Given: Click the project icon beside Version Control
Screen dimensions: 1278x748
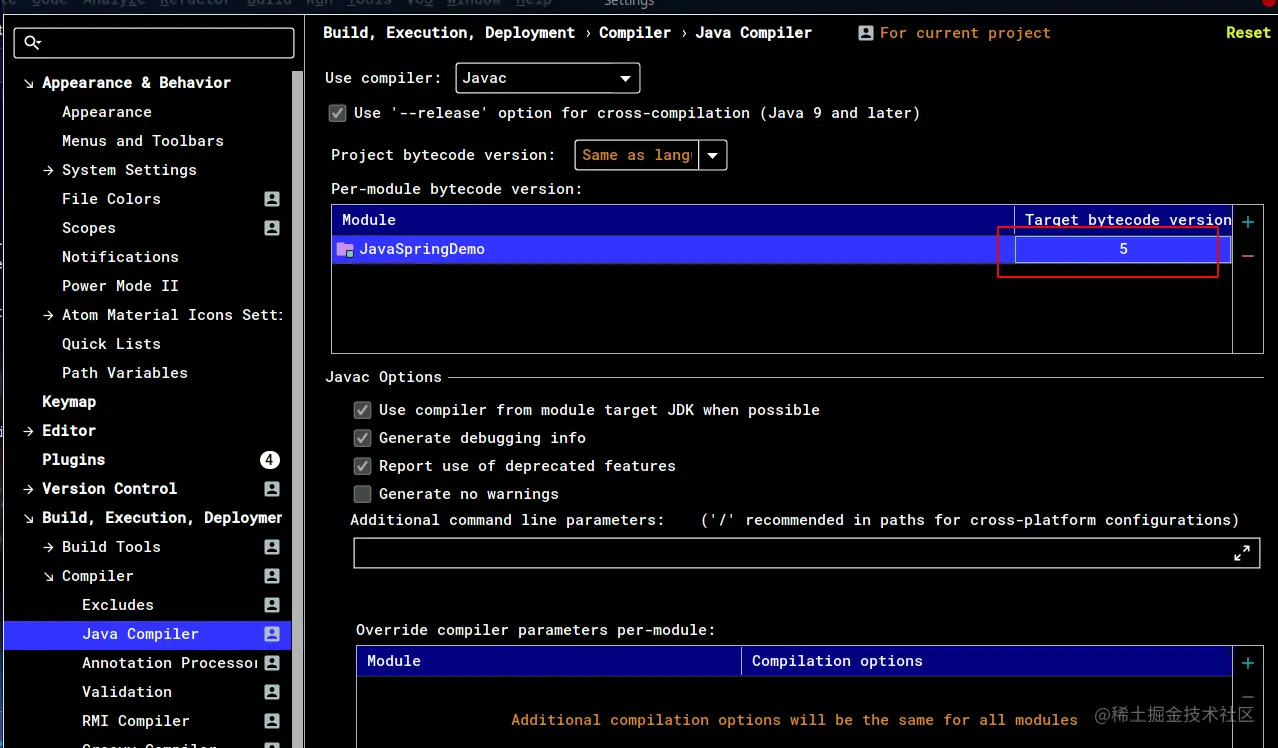Looking at the screenshot, I should click(272, 489).
